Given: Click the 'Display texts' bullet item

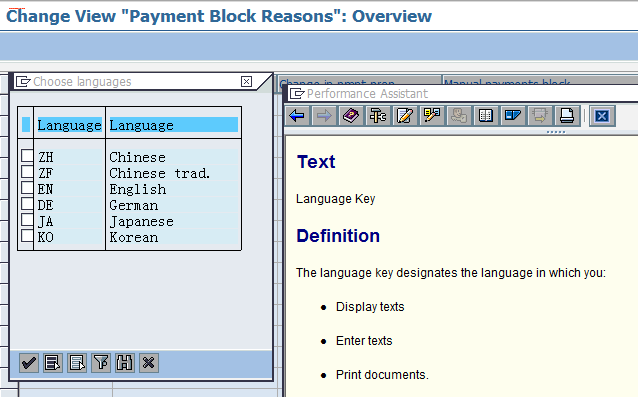Looking at the screenshot, I should tap(370, 307).
